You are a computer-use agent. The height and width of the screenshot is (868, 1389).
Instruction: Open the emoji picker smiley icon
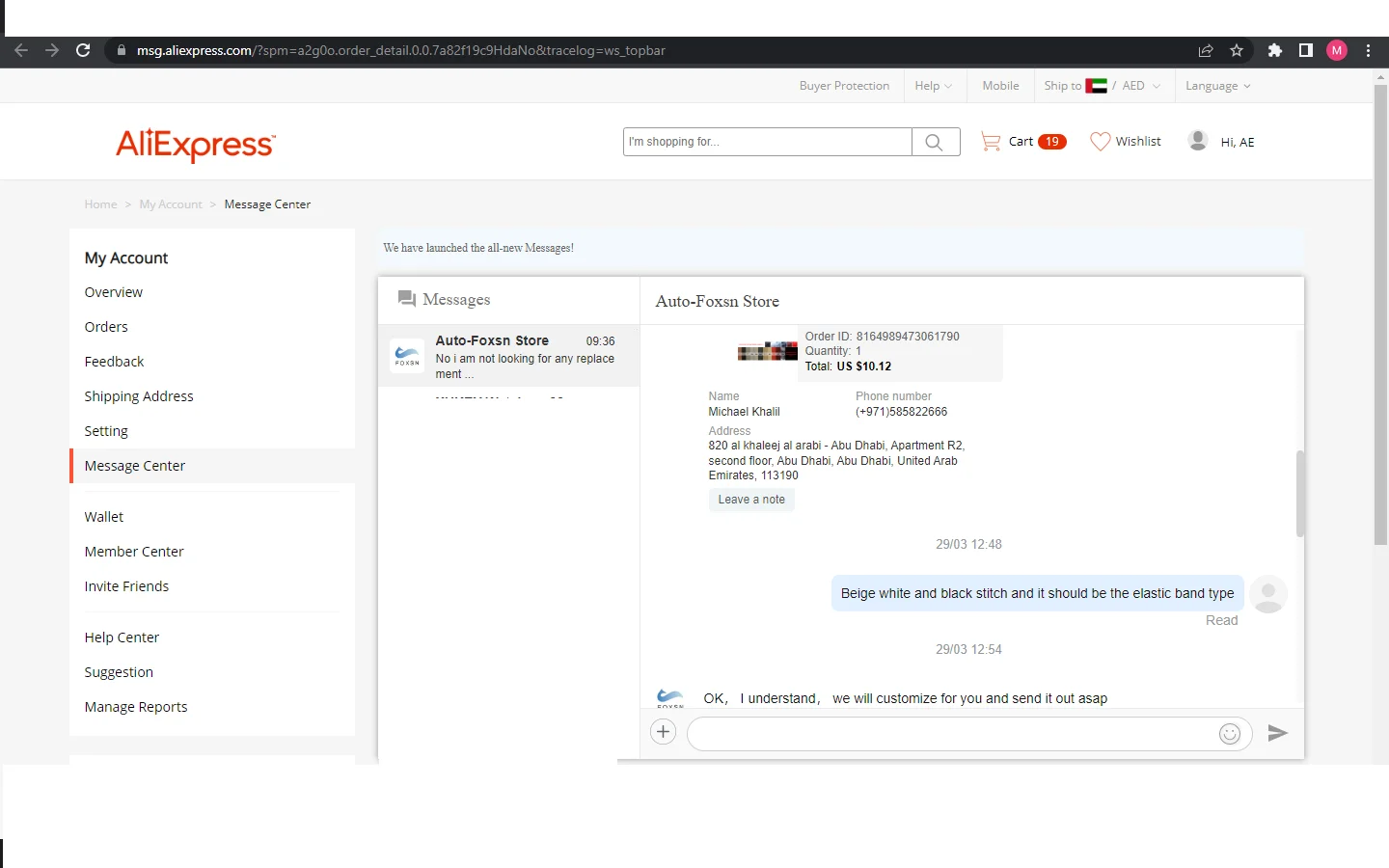tap(1230, 734)
